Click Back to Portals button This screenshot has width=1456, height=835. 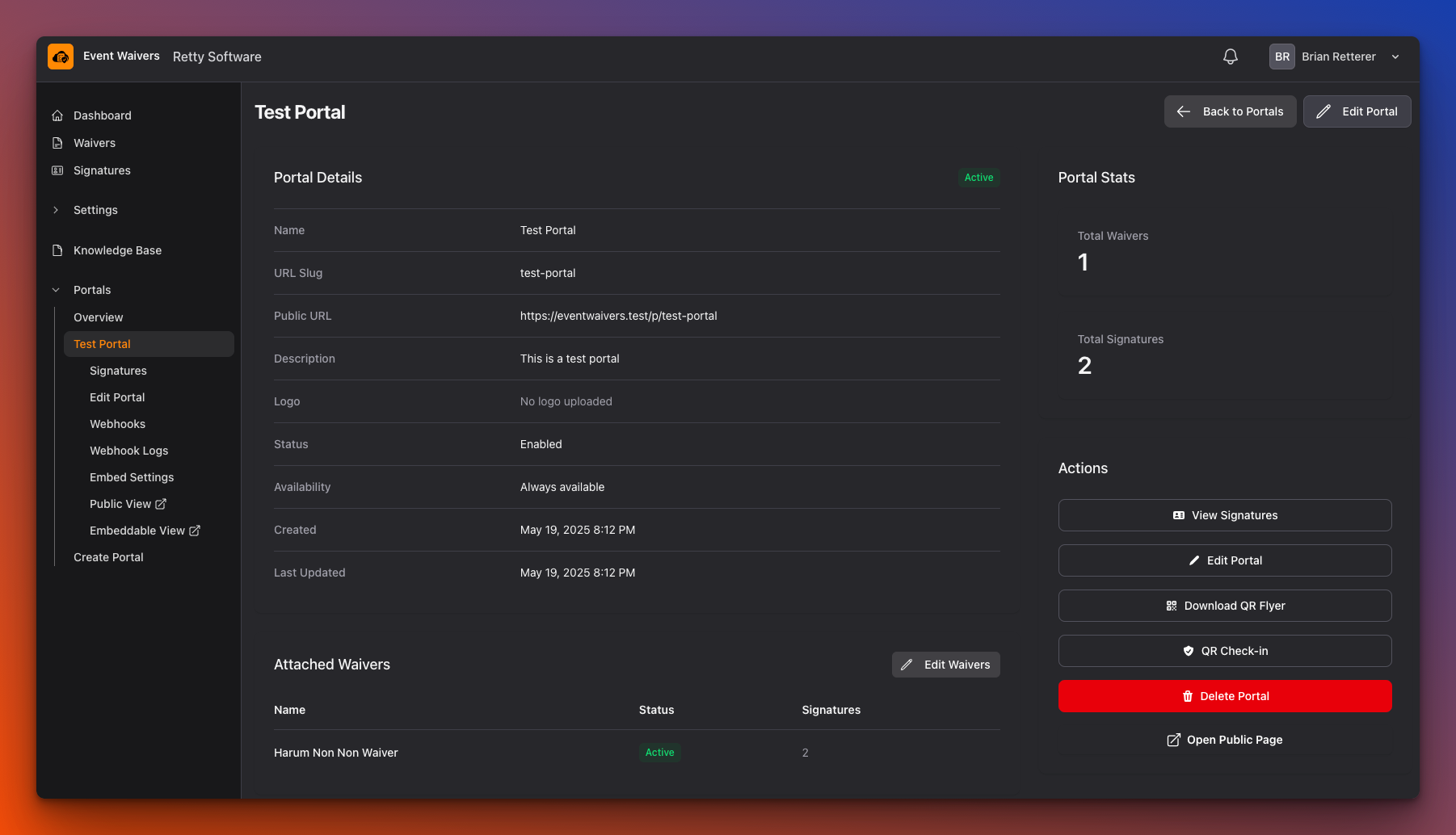(1230, 111)
